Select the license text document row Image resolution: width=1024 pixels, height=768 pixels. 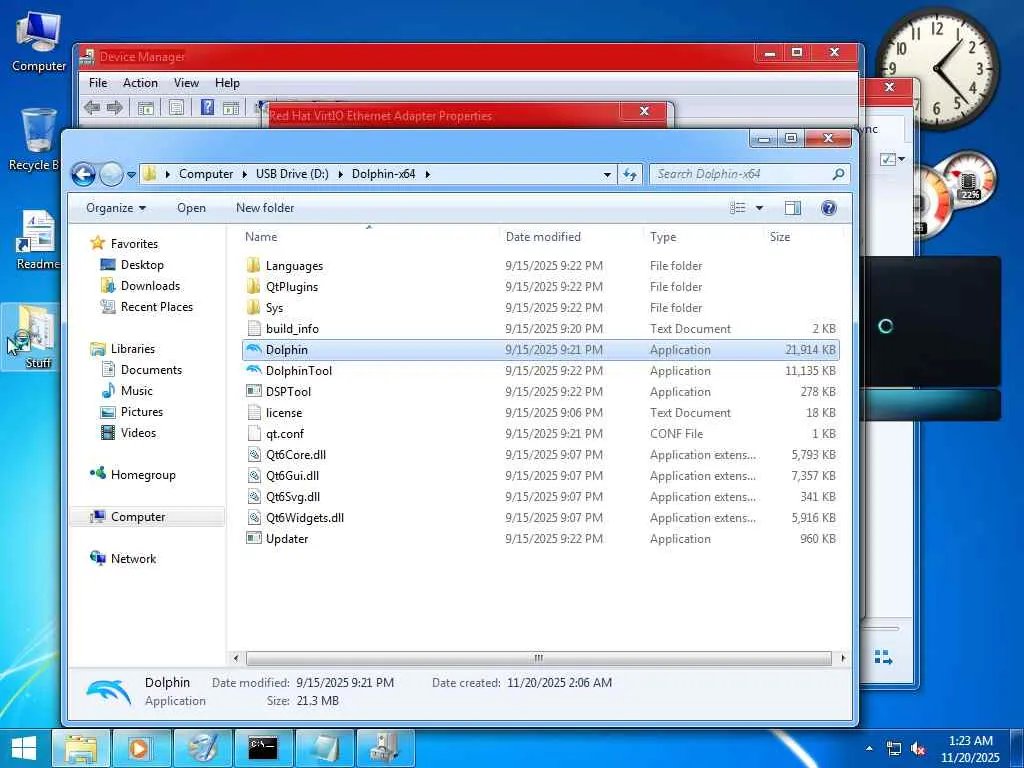pos(541,413)
